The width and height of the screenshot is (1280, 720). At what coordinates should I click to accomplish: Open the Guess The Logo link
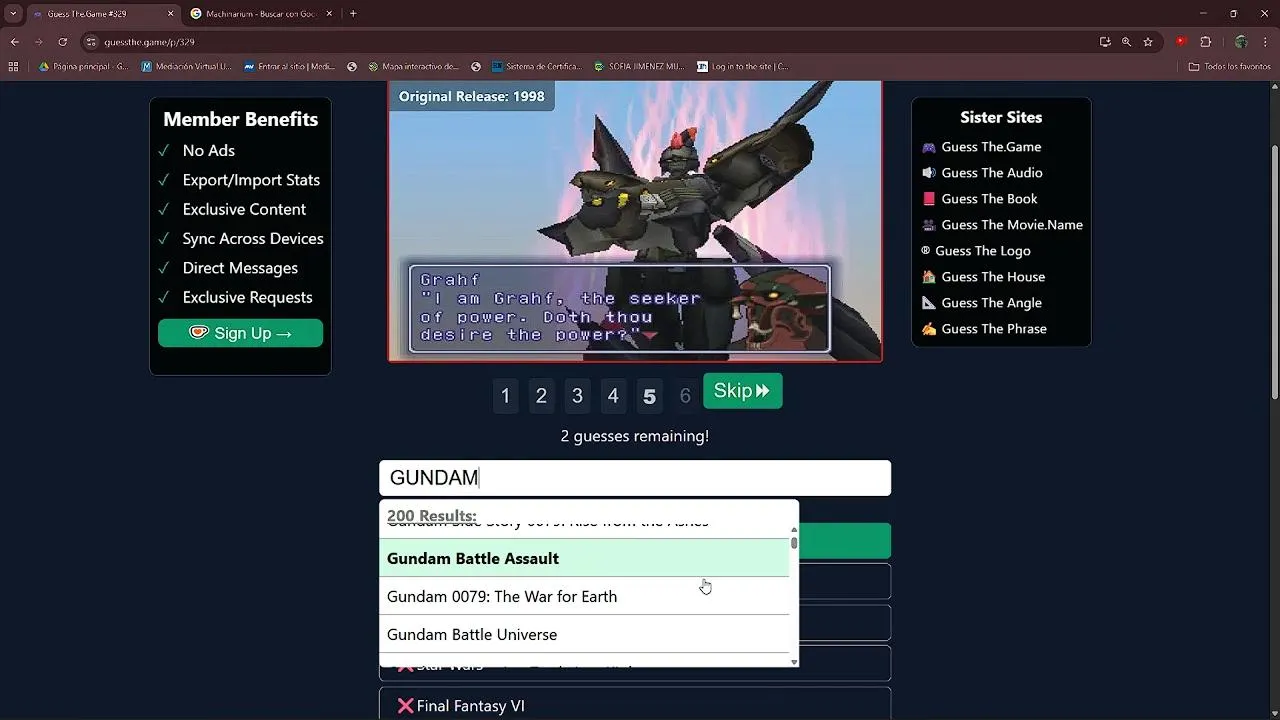pos(976,251)
